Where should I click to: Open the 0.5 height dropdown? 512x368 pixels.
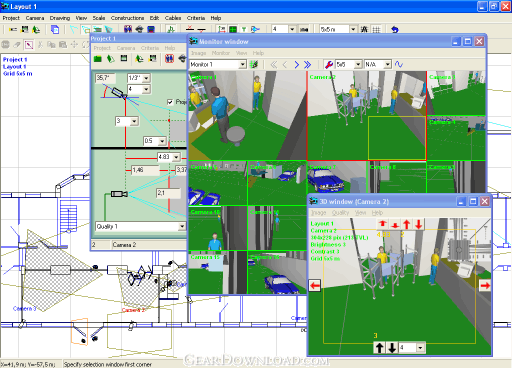(162, 141)
